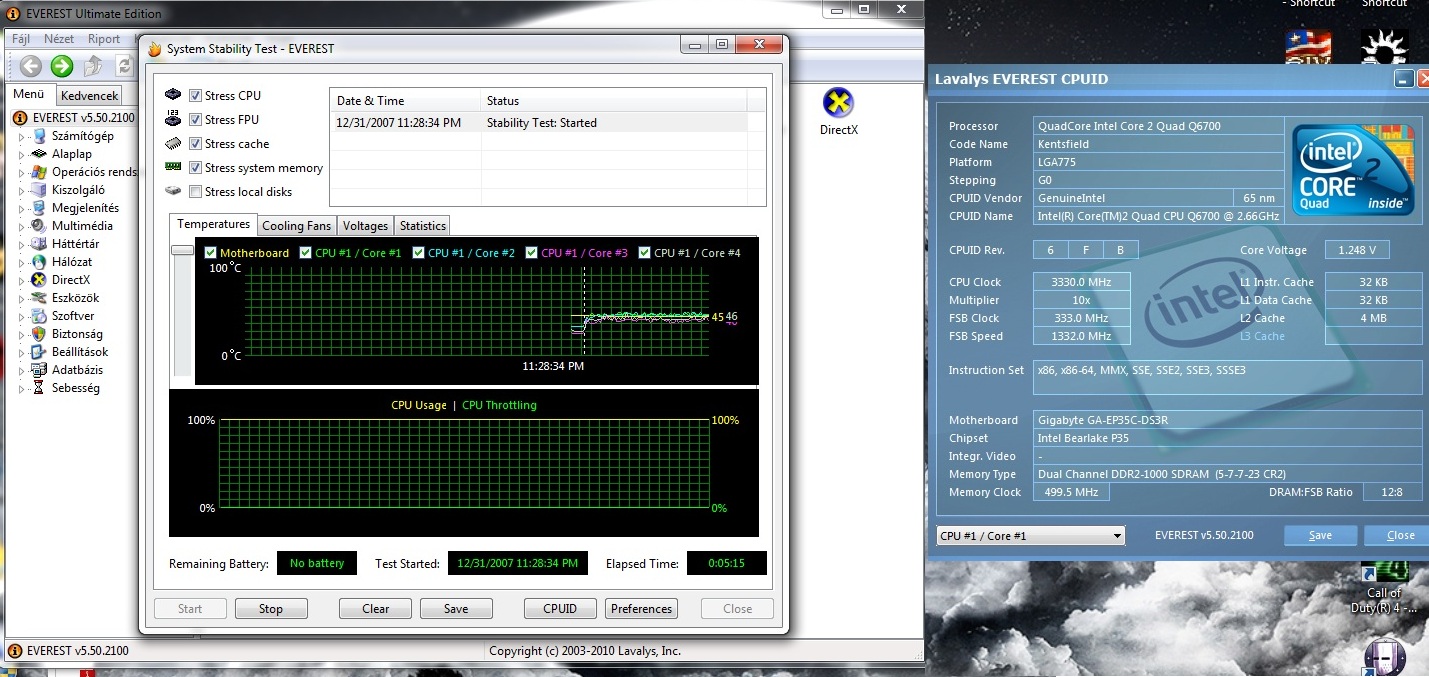Expand the Számítógép tree node arrow

(22, 137)
